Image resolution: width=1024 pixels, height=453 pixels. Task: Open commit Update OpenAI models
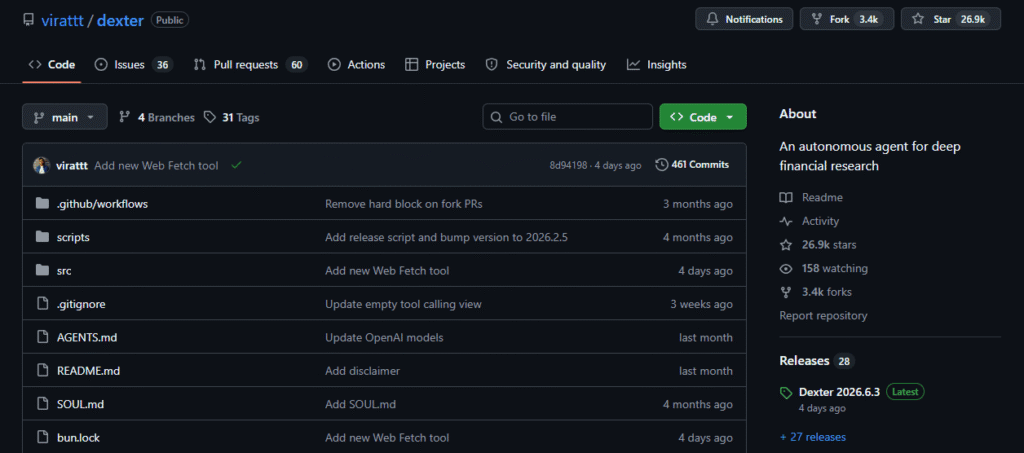(x=384, y=337)
